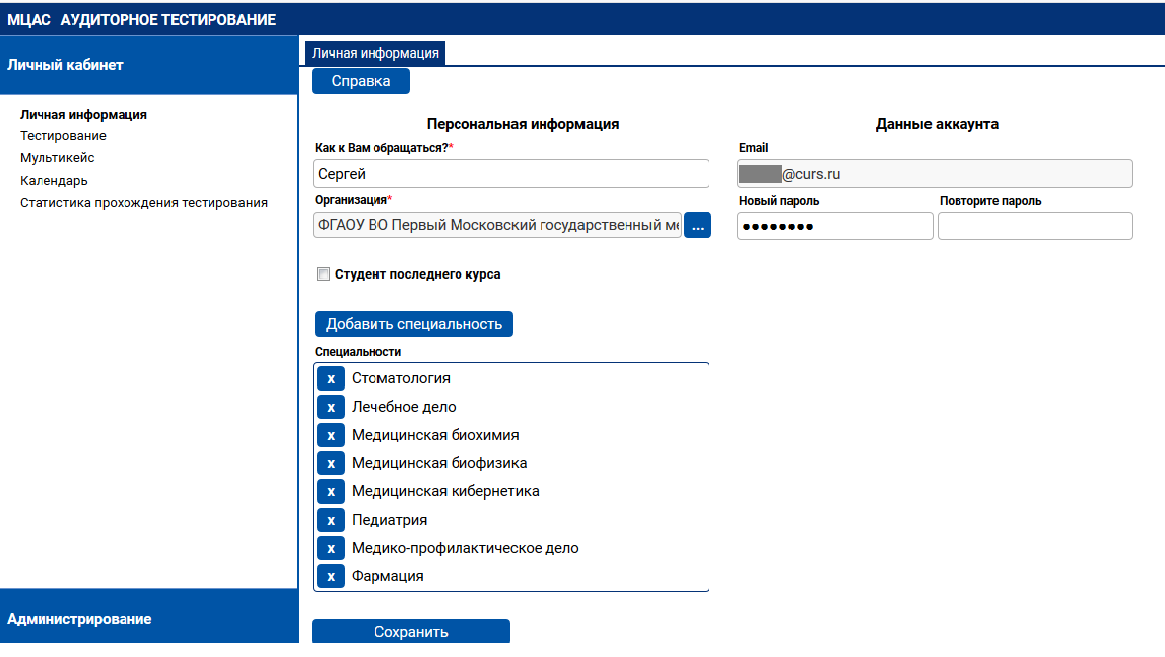Viewport: 1165px width, 657px height.
Task: Remove the Педиатрия specialty
Action: [331, 520]
